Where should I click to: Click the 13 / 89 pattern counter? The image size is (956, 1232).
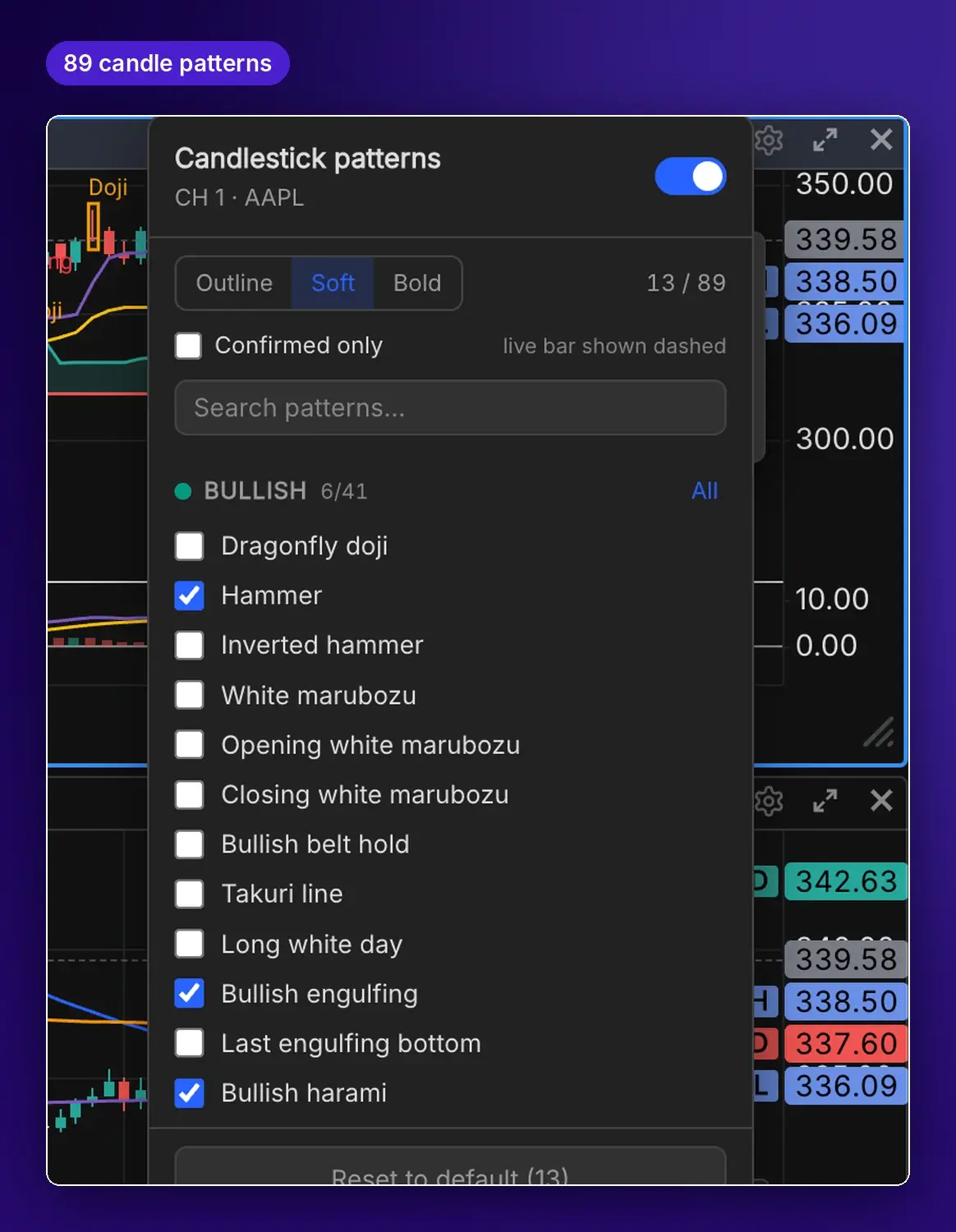click(686, 283)
